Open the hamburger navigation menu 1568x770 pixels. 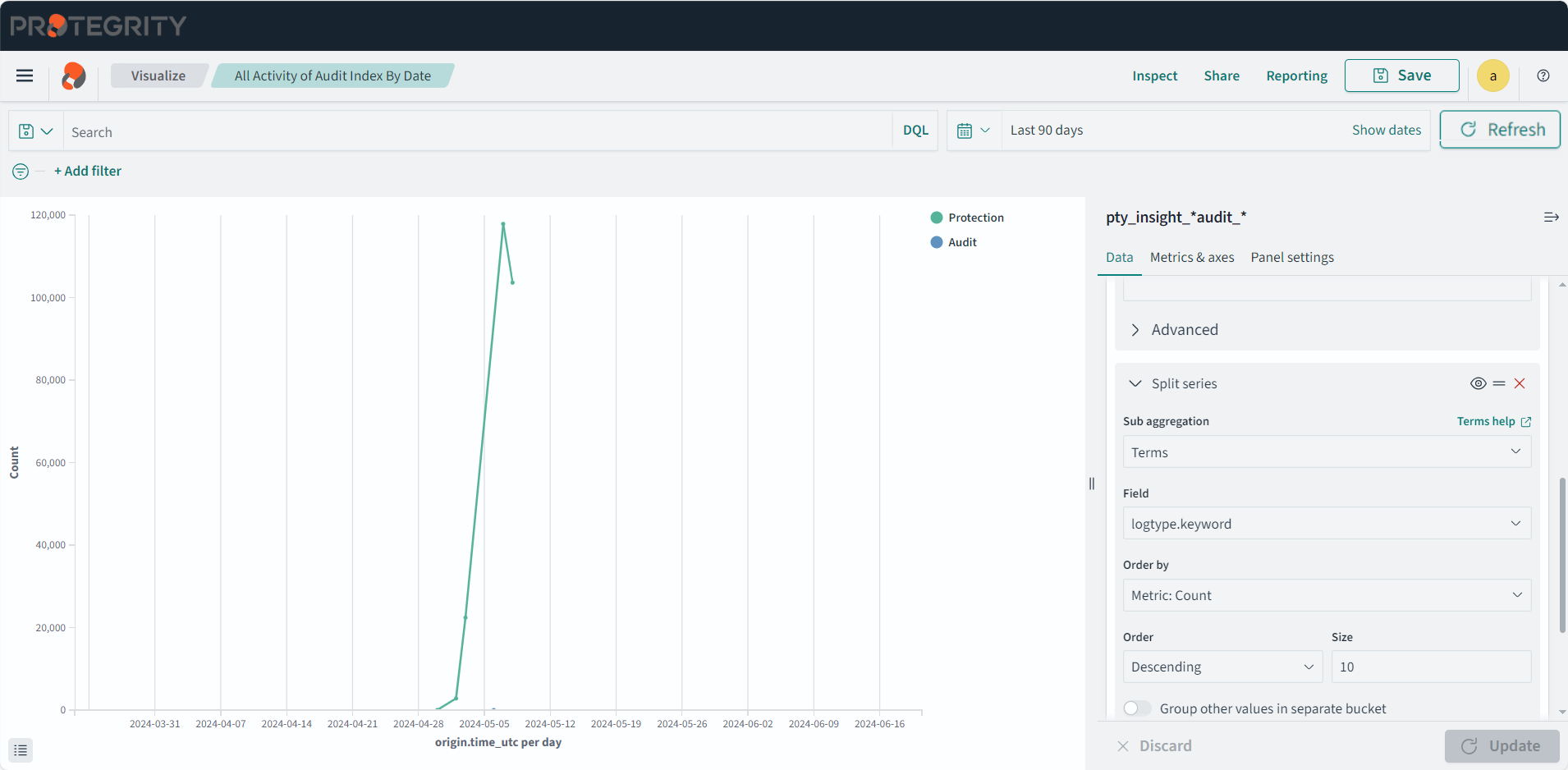pyautogui.click(x=25, y=76)
